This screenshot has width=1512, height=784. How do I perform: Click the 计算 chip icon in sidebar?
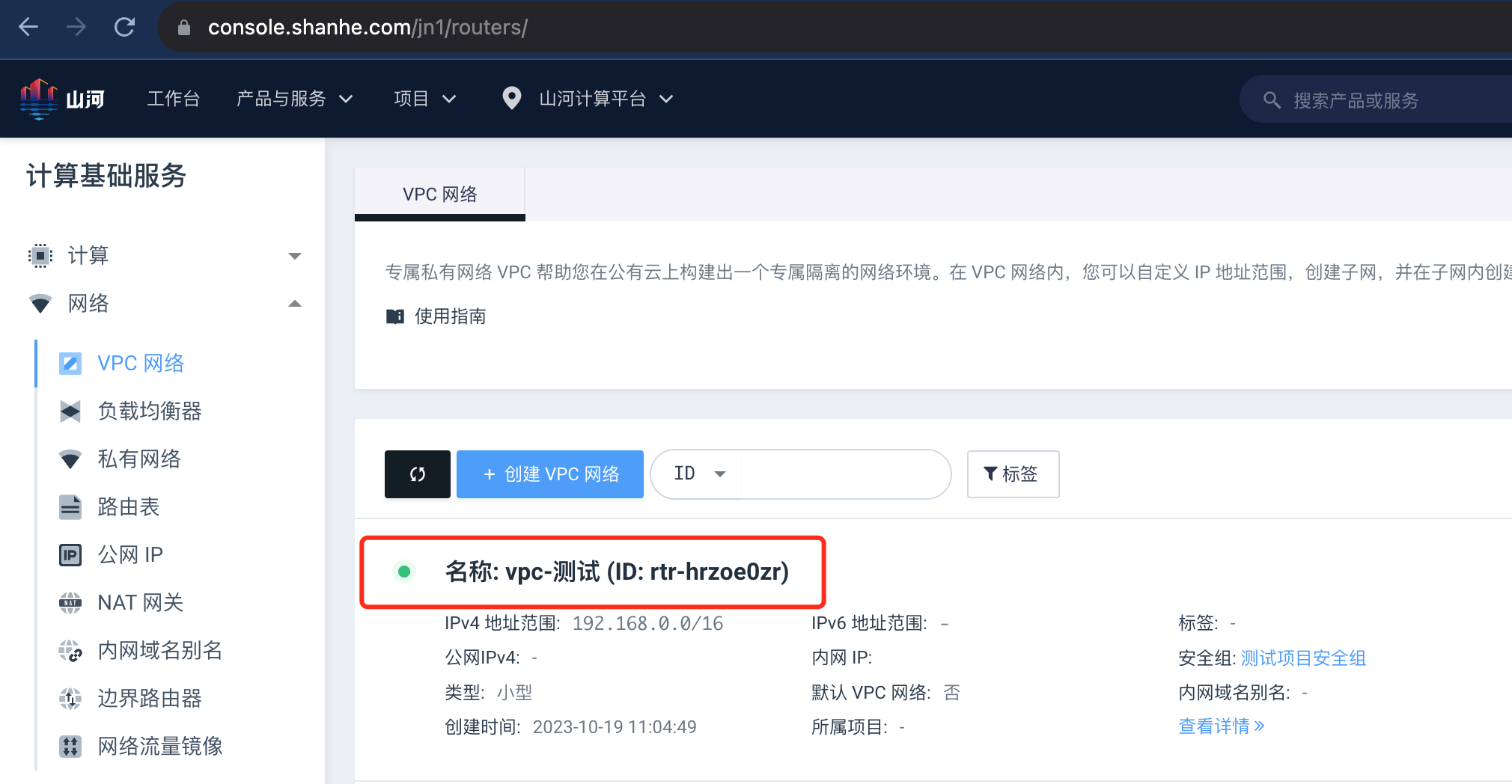(x=40, y=256)
